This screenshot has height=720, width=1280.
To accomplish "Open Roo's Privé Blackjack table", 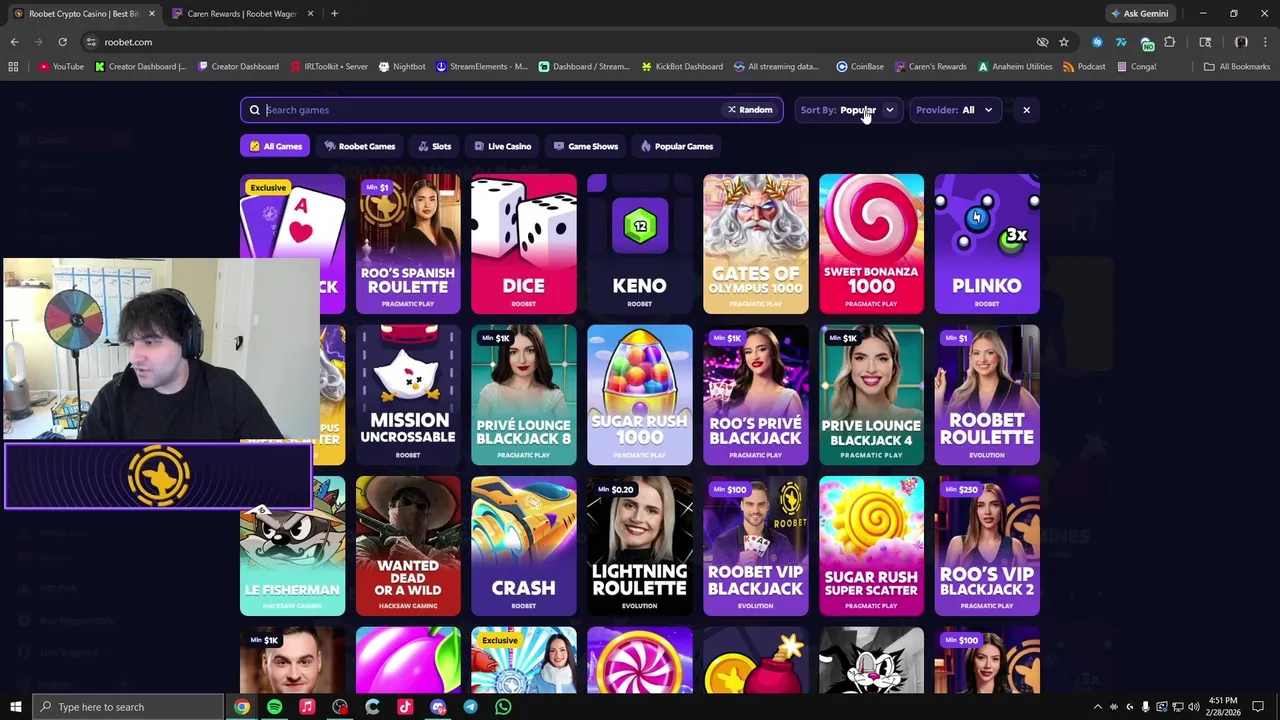I will point(756,395).
